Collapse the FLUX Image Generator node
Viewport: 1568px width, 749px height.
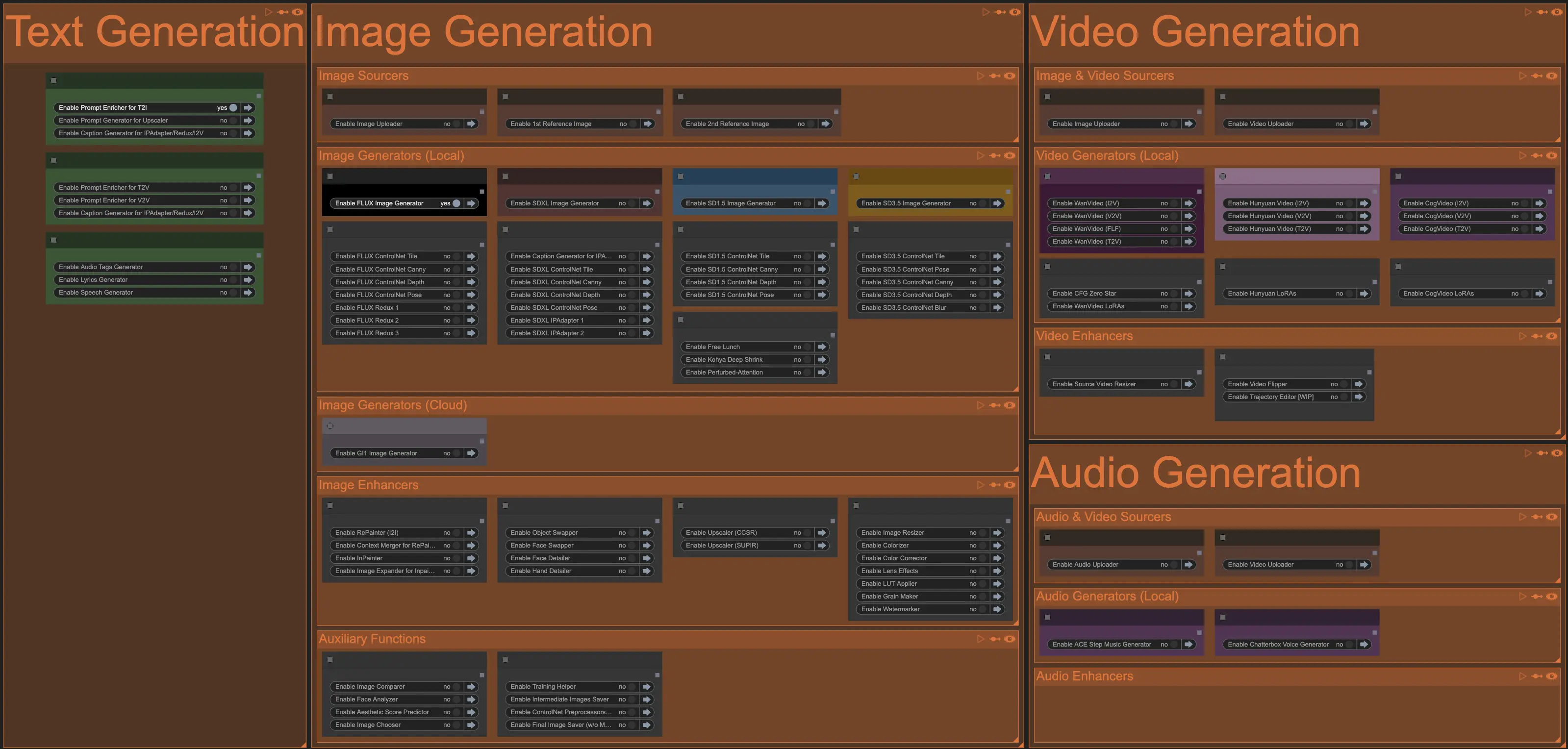[330, 176]
